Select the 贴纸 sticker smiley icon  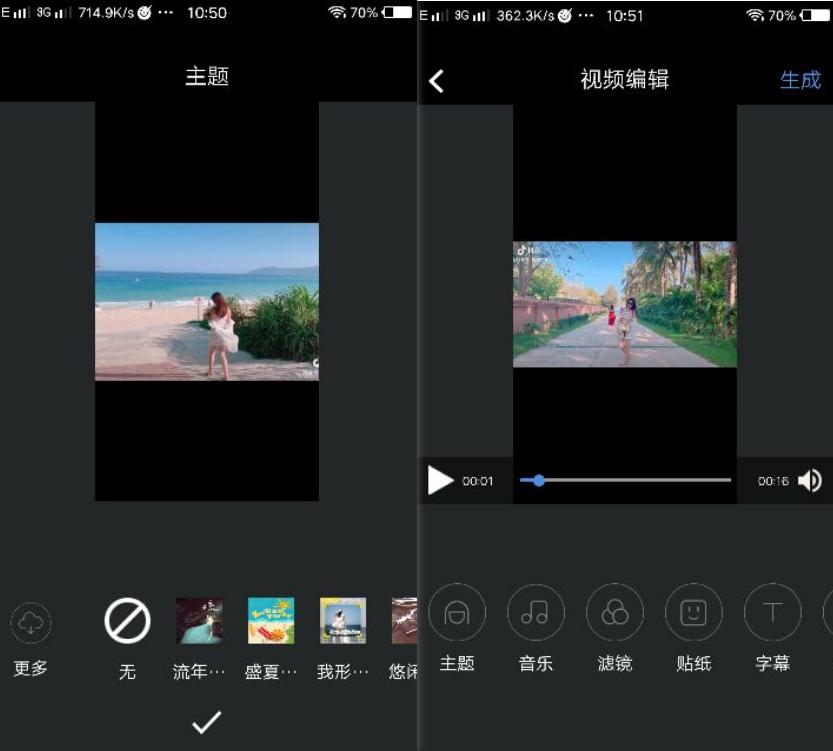[x=694, y=613]
